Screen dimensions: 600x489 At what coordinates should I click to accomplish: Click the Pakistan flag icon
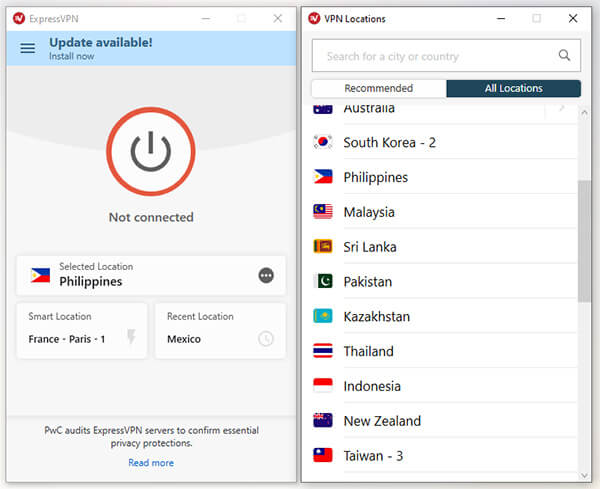(x=323, y=281)
